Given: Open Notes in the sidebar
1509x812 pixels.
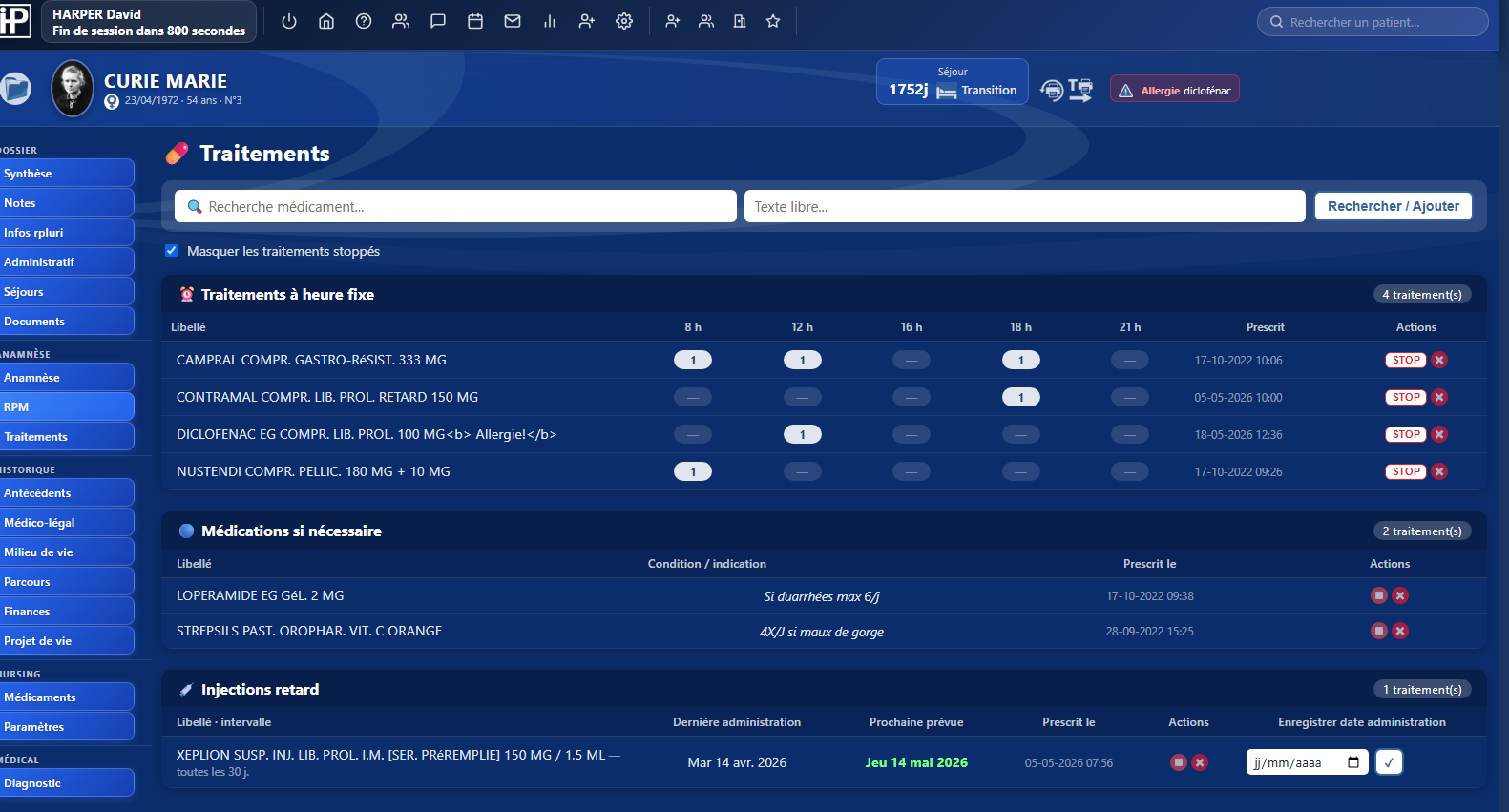Looking at the screenshot, I should [66, 203].
